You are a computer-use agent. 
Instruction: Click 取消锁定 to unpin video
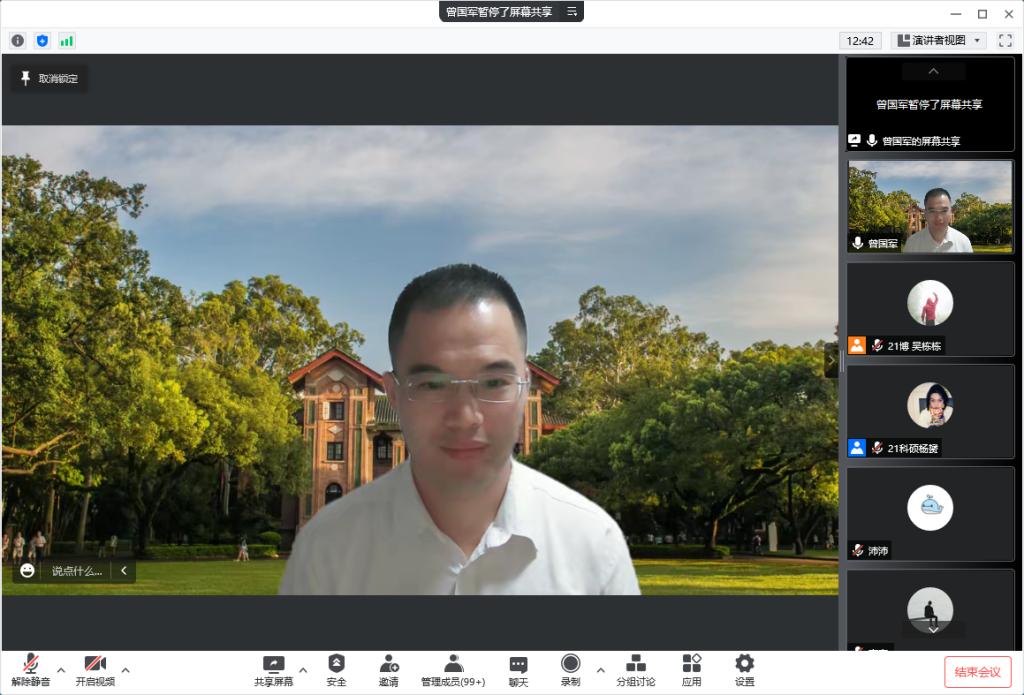click(x=49, y=78)
